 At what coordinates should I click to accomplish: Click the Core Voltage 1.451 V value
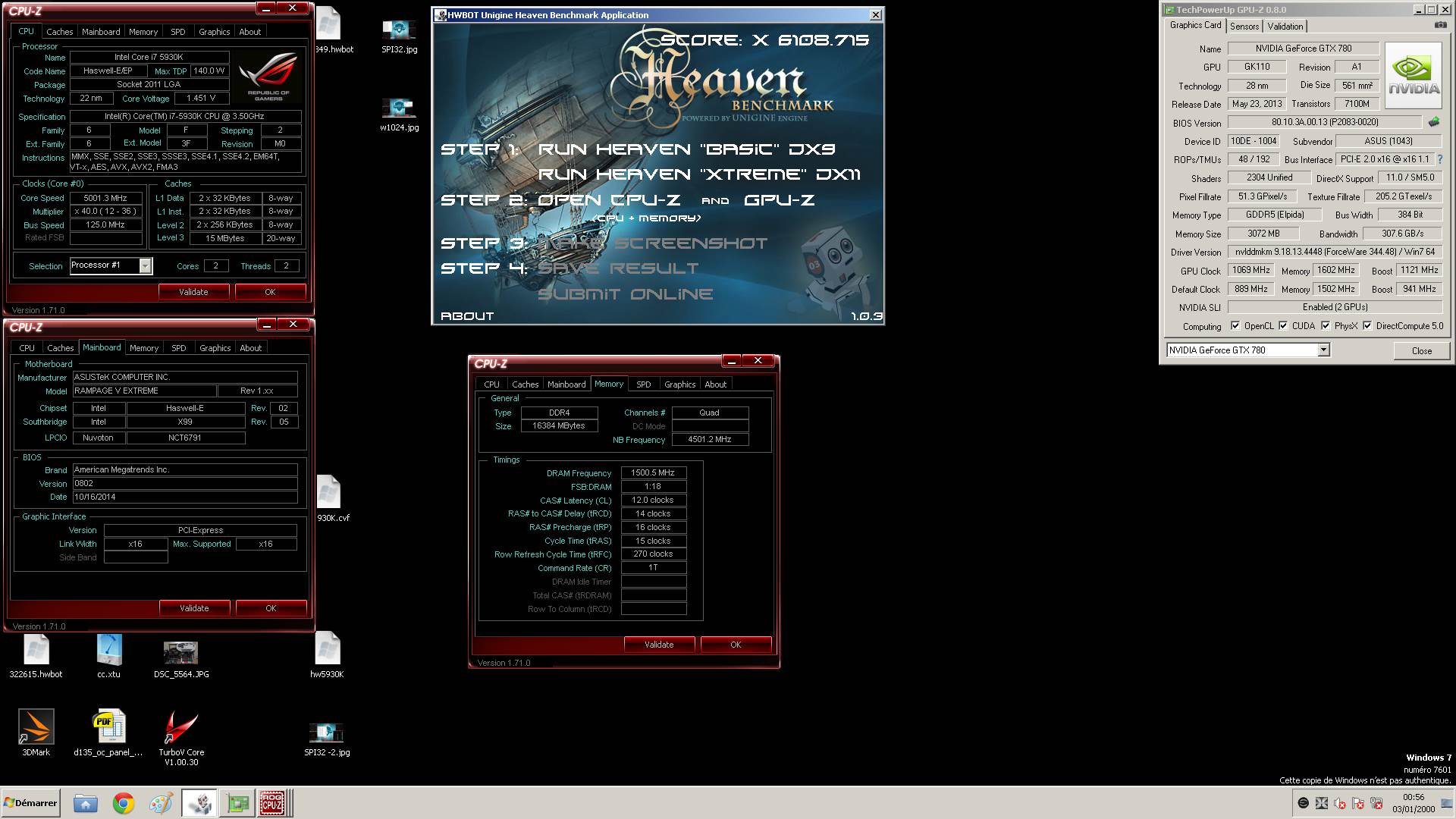[202, 98]
